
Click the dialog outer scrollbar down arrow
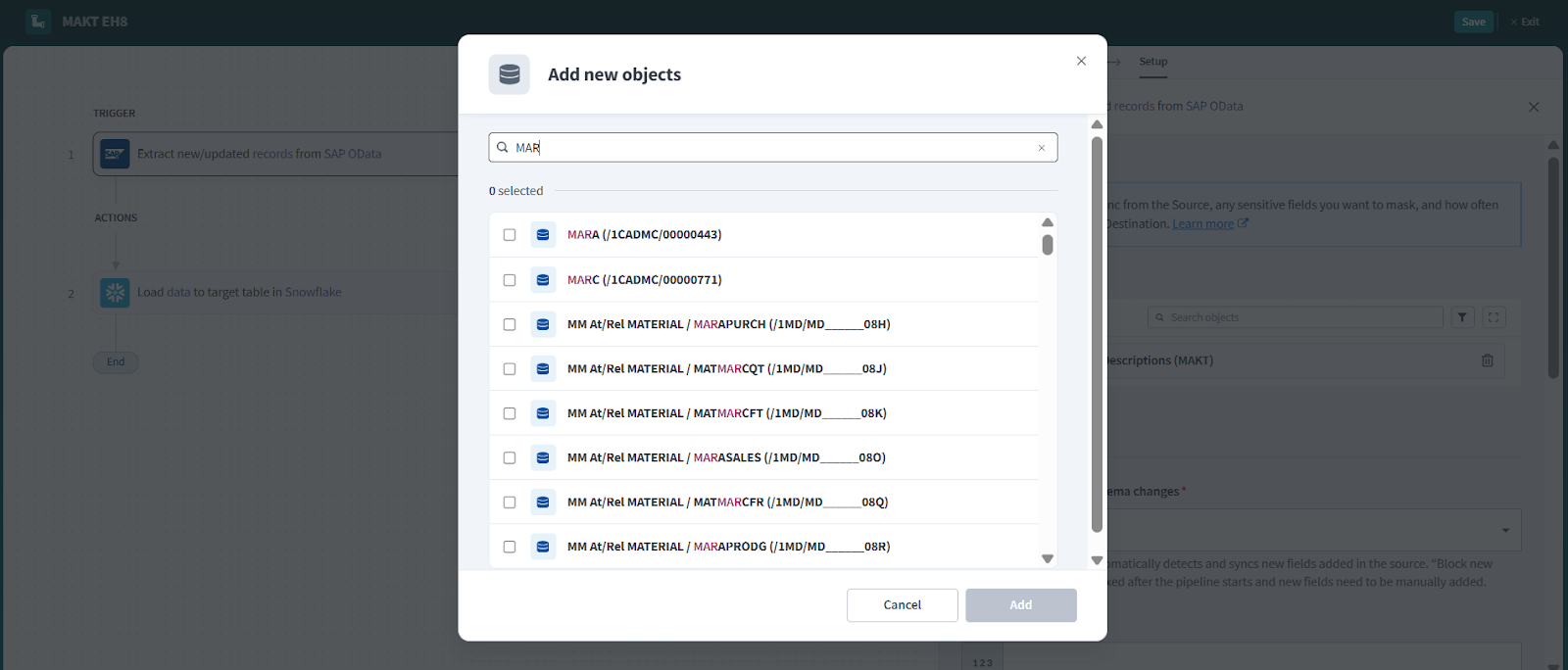pos(1097,561)
